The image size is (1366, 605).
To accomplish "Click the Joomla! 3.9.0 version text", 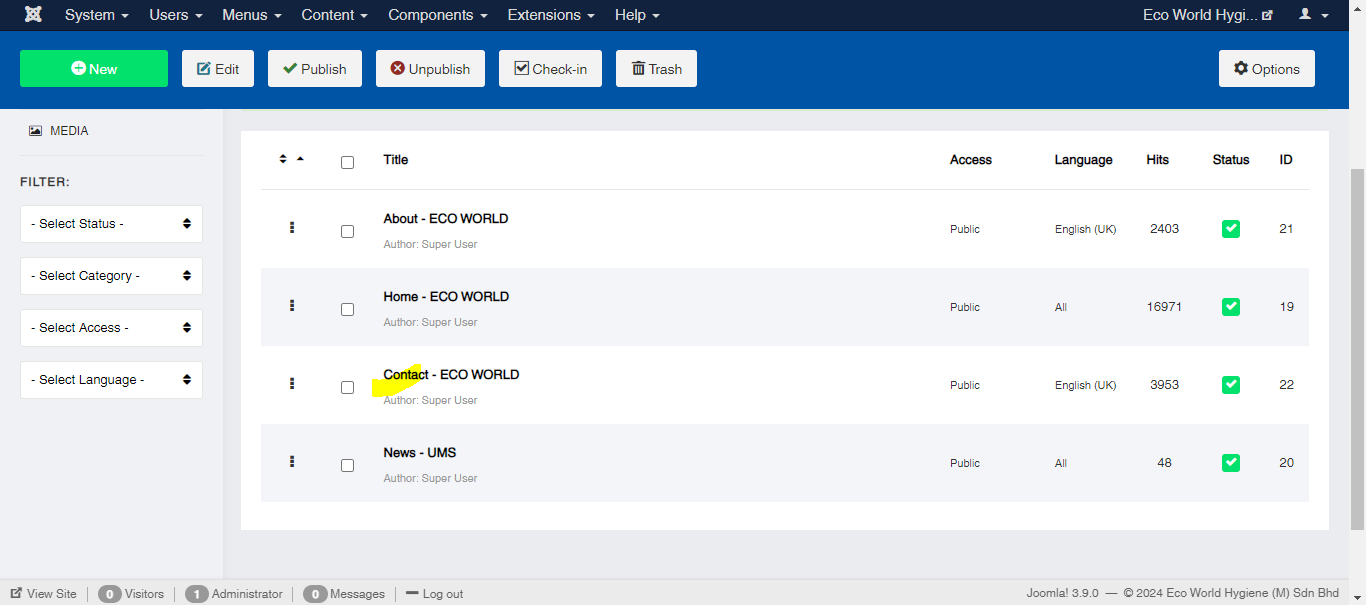I will coord(1062,593).
